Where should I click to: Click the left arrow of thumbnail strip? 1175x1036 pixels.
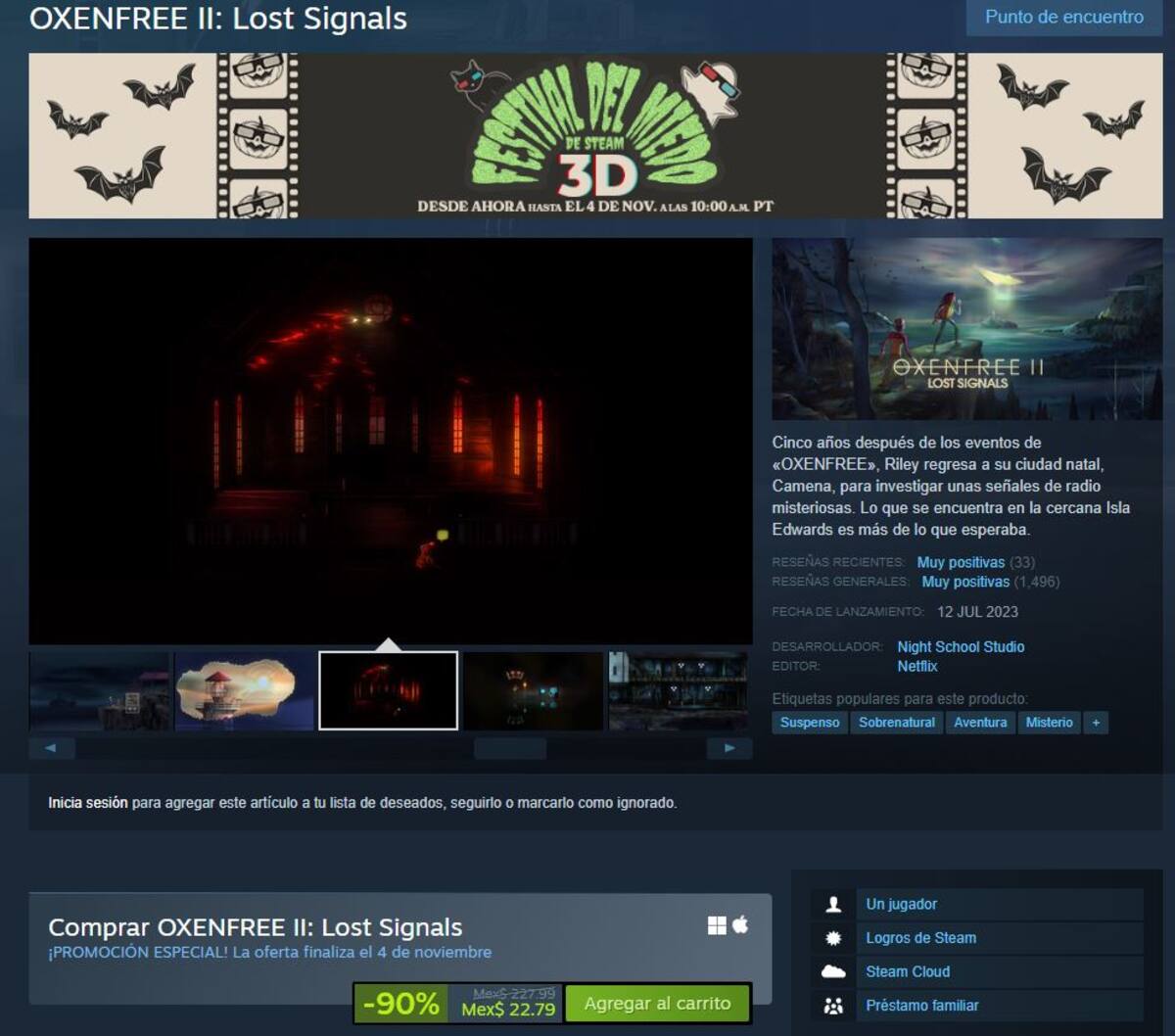pos(52,748)
